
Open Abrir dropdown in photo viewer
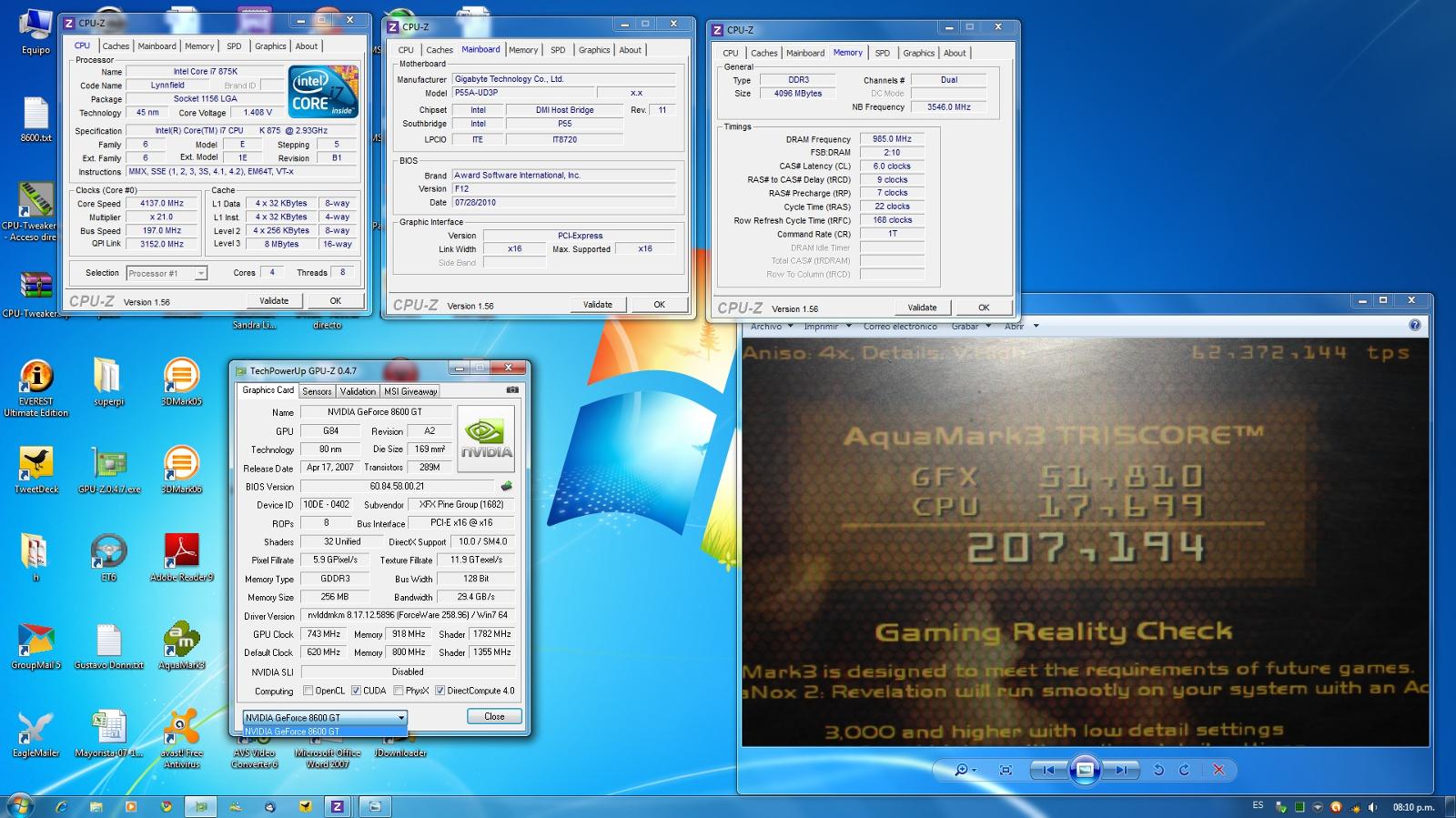(x=1021, y=326)
